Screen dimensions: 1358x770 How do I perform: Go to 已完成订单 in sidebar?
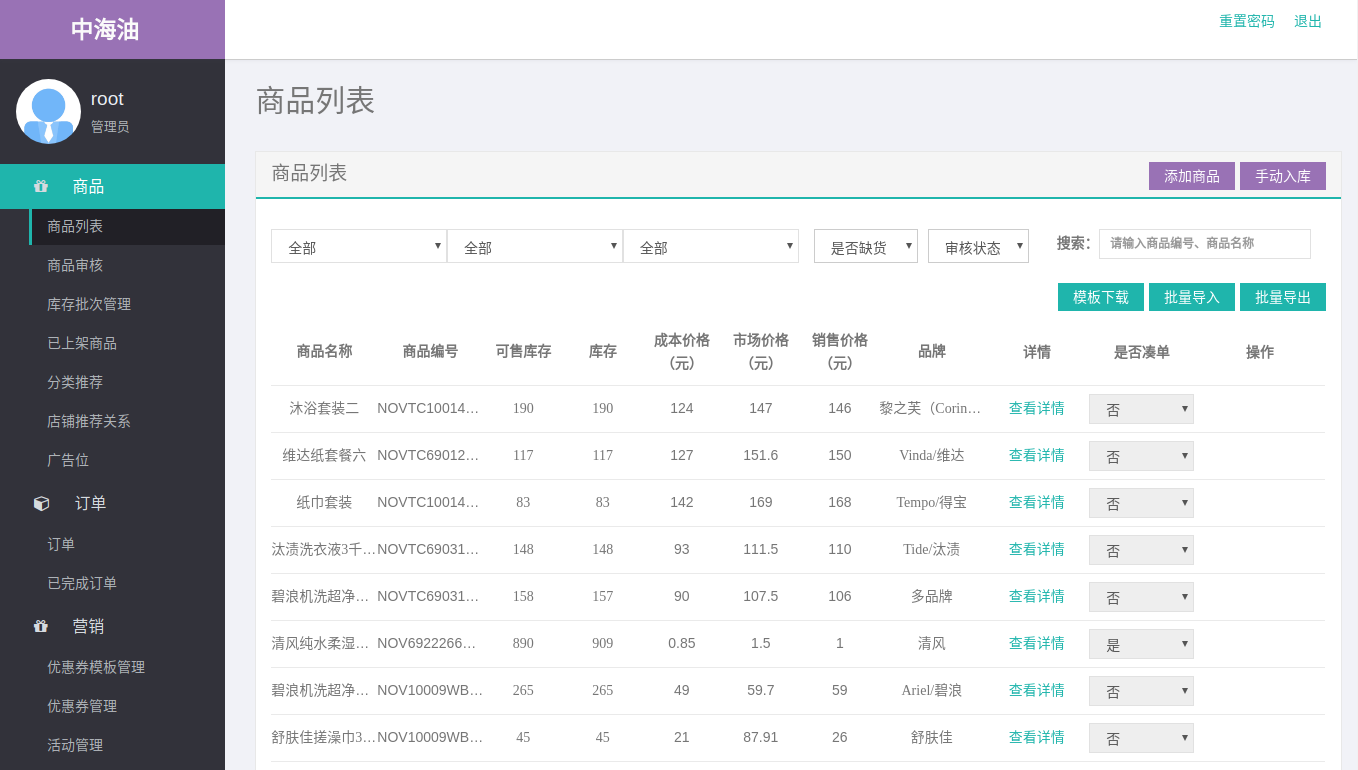82,583
